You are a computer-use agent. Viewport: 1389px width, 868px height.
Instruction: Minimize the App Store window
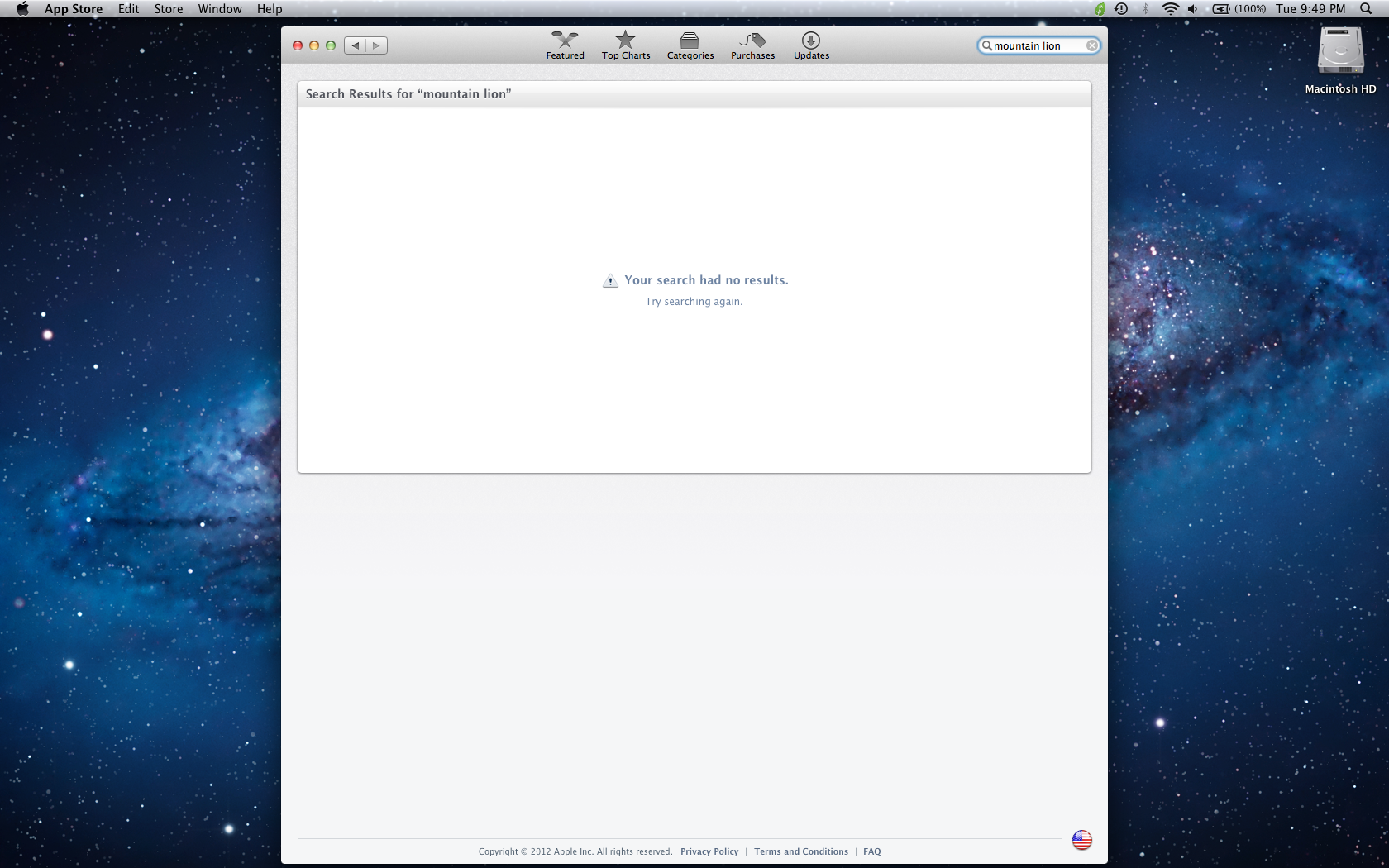tap(314, 45)
